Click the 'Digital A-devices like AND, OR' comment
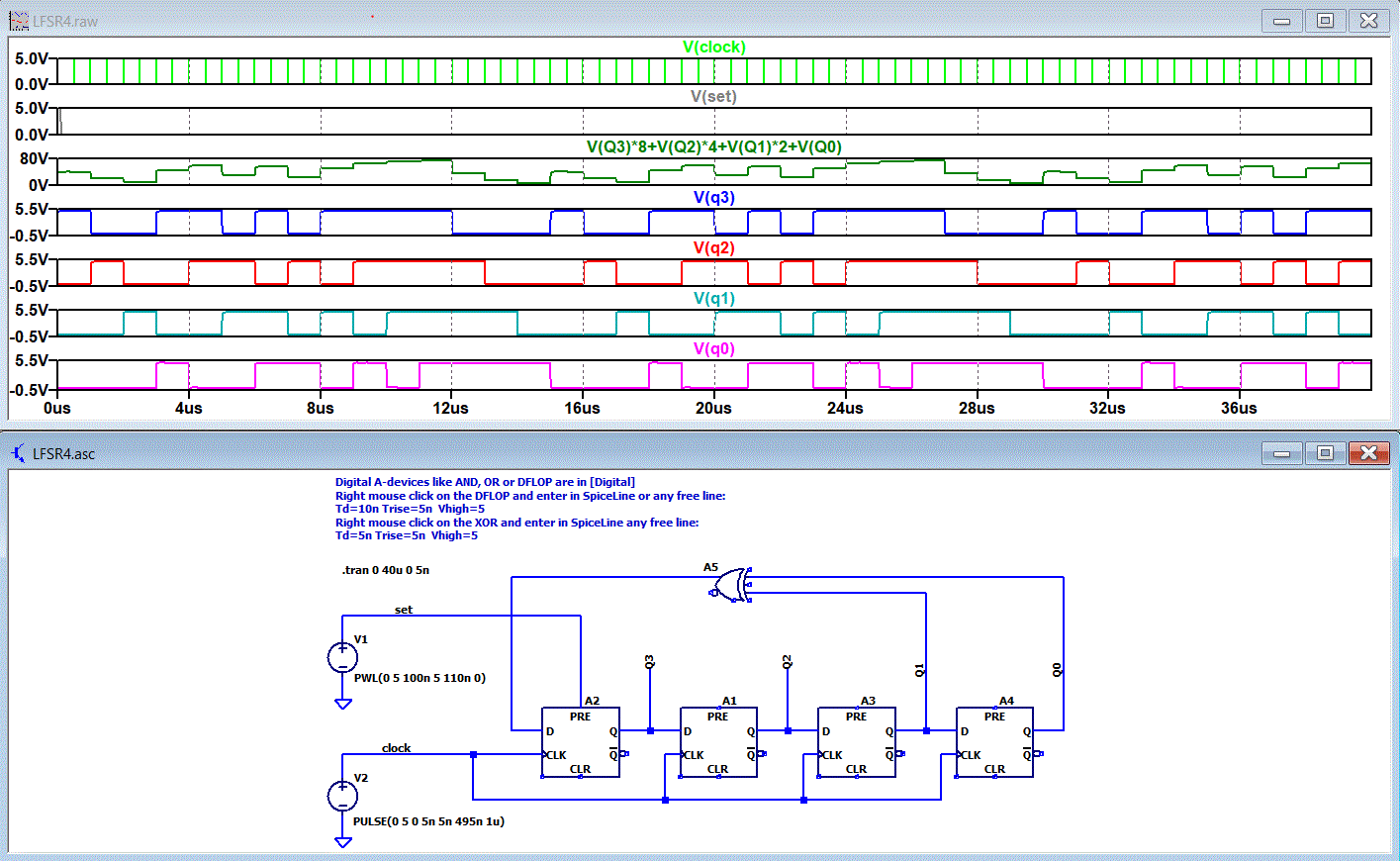The height and width of the screenshot is (861, 1400). click(485, 482)
